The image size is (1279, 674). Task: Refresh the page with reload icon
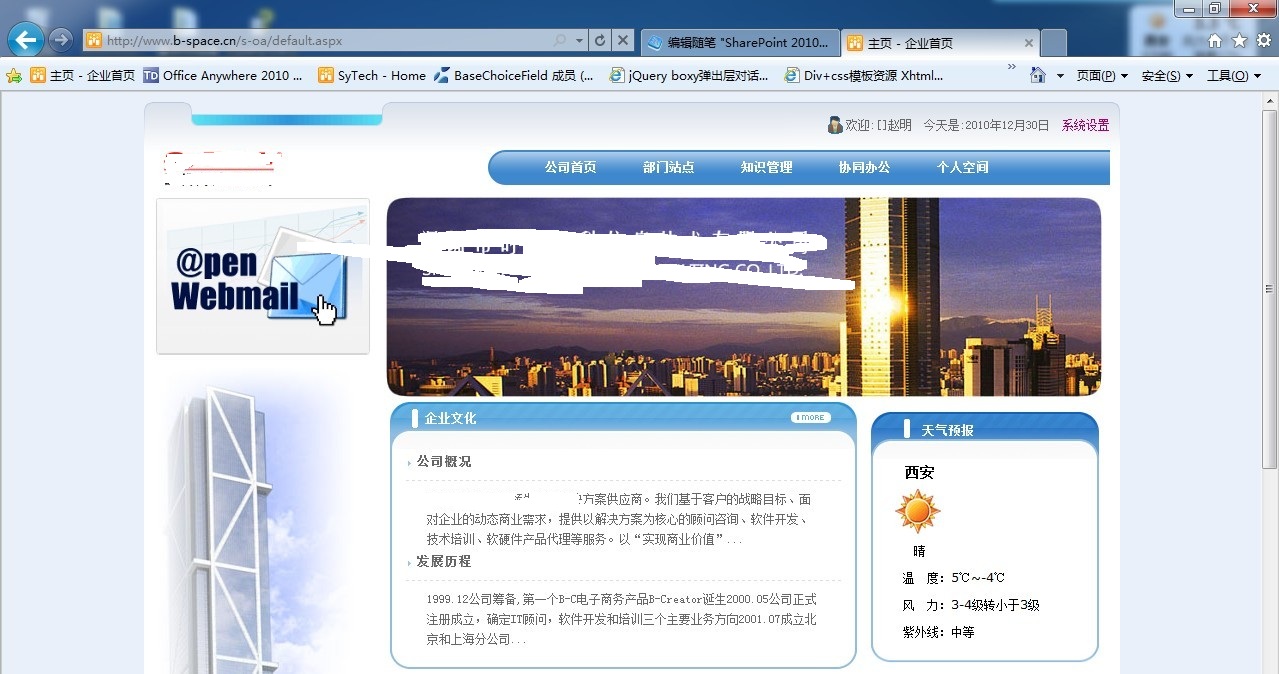coord(600,41)
